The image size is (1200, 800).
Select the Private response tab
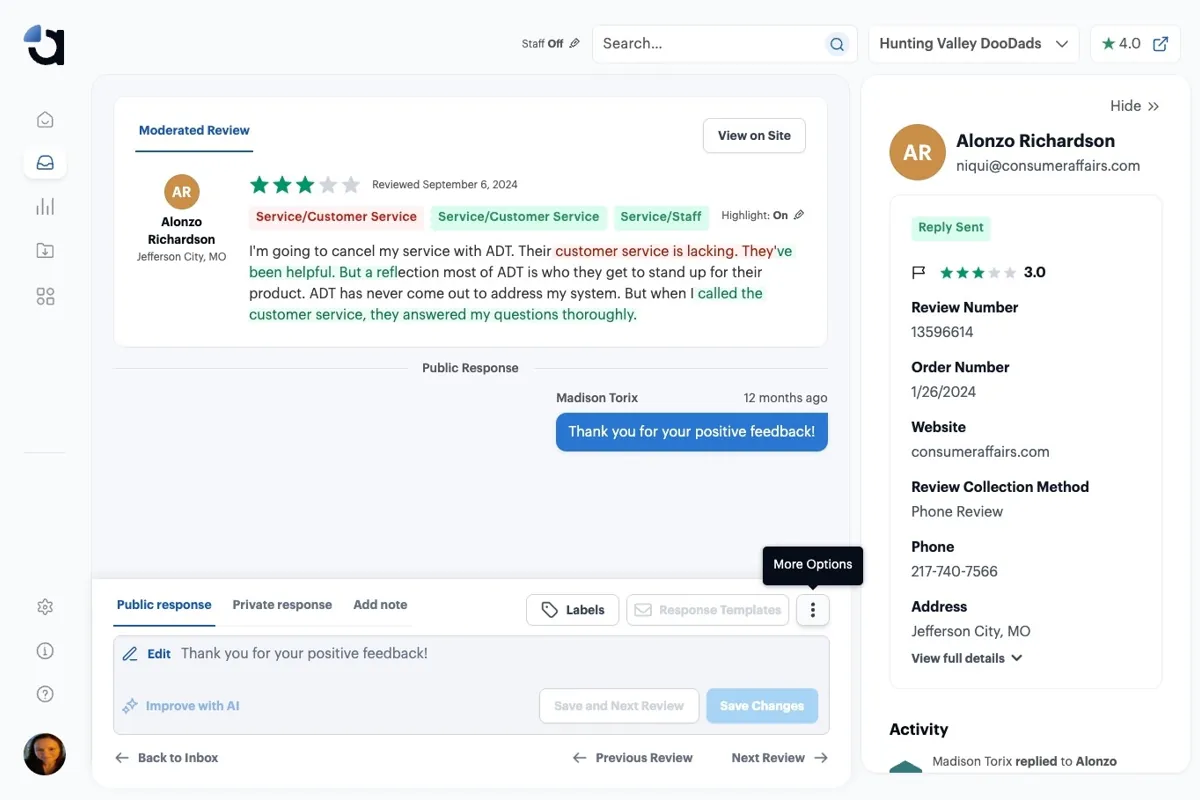click(282, 605)
